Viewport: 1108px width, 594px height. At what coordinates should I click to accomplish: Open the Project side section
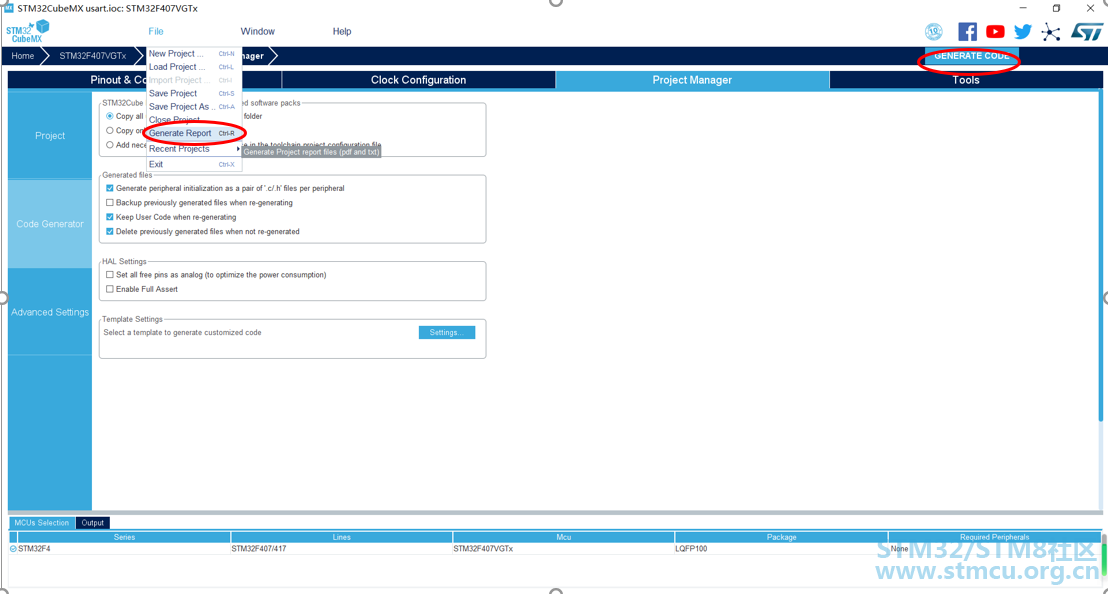pyautogui.click(x=49, y=136)
